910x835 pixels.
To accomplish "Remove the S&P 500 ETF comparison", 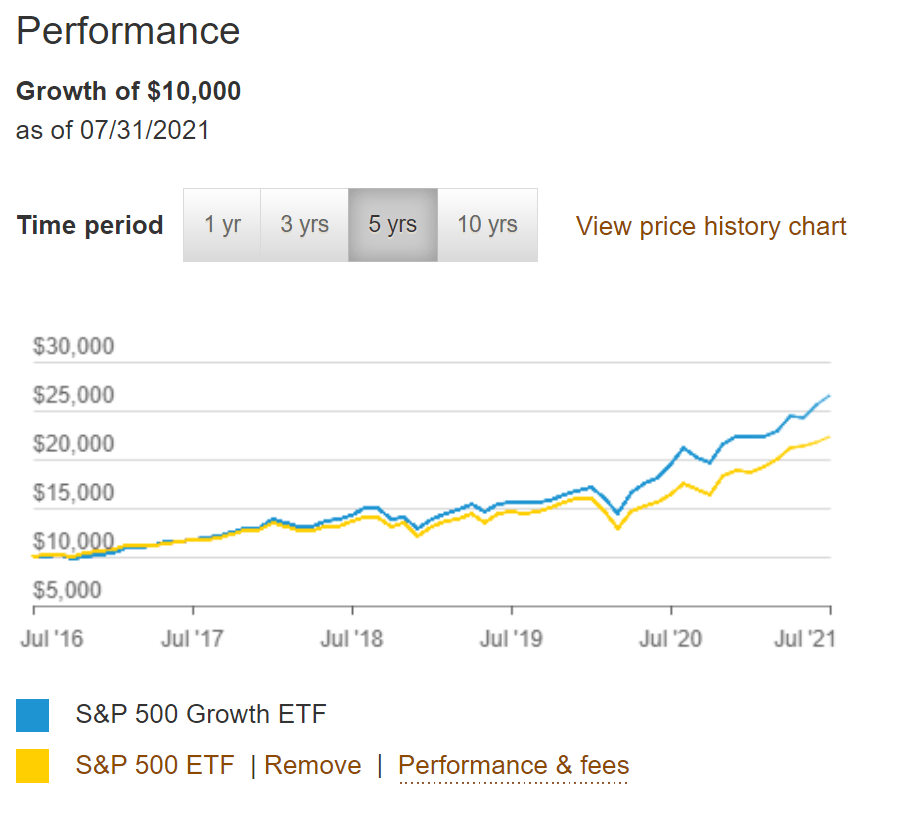I will (x=313, y=765).
